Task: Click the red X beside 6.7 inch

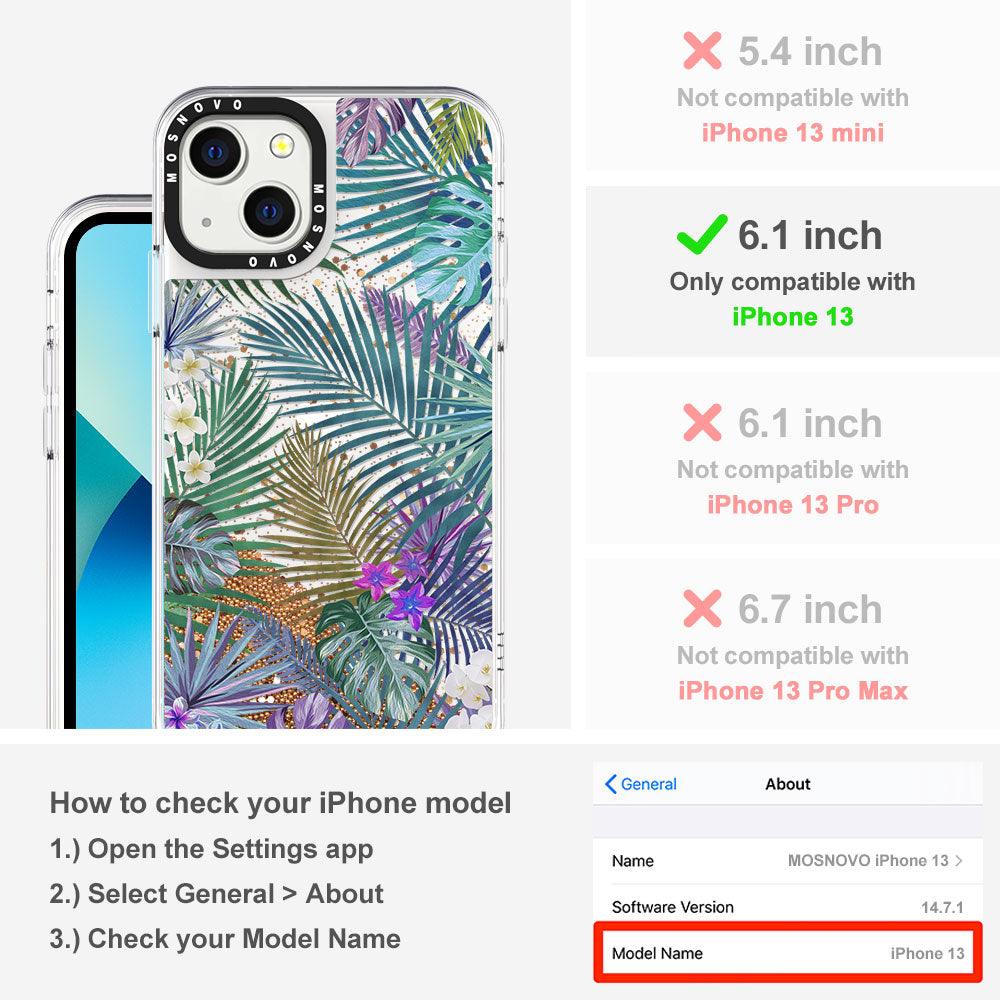Action: tap(702, 608)
